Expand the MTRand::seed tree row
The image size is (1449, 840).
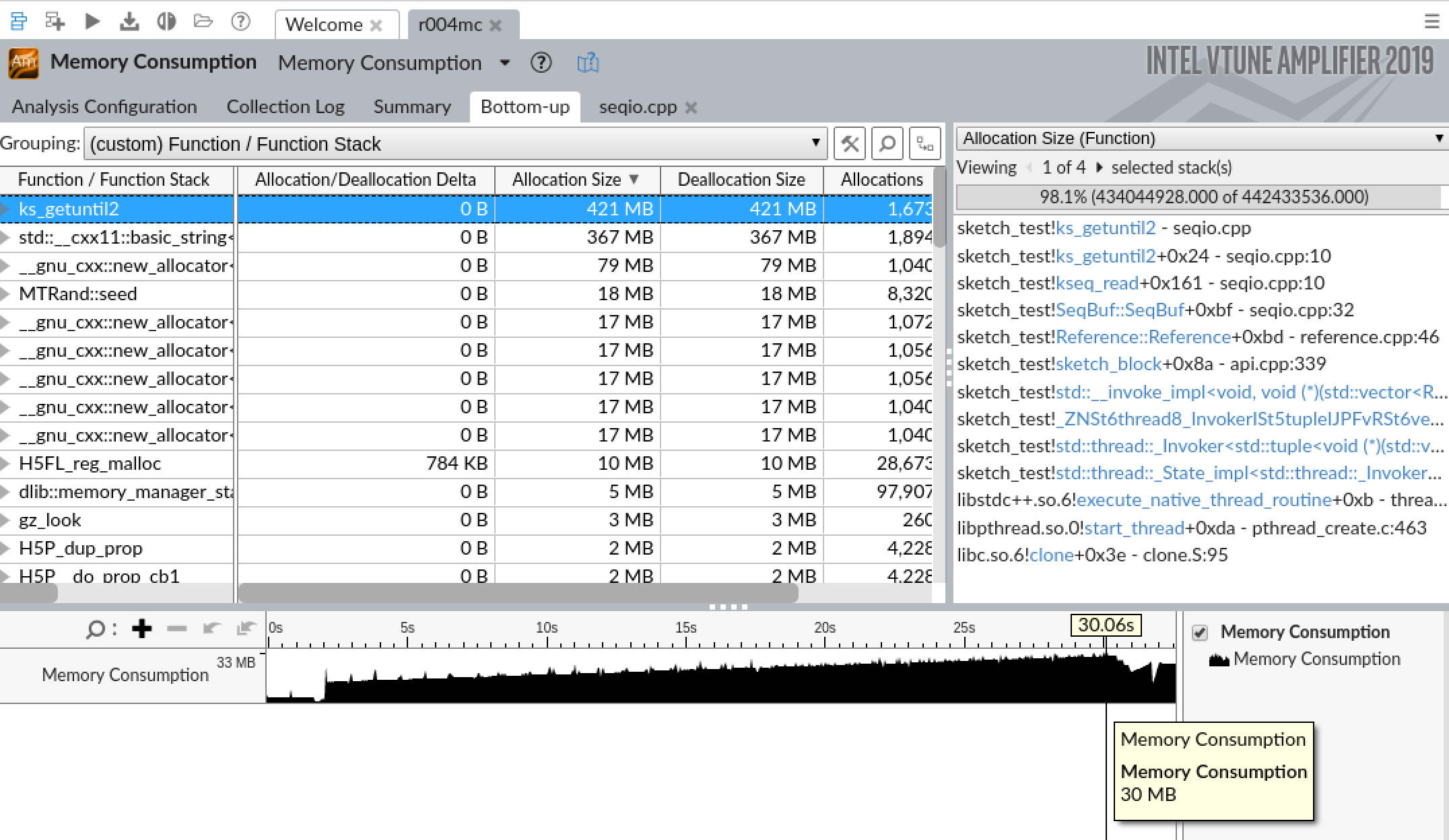[x=7, y=294]
